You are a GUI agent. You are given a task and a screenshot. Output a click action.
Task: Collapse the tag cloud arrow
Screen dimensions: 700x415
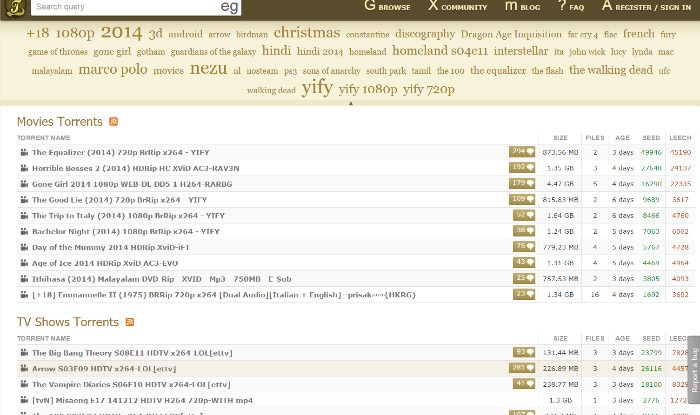pyautogui.click(x=350, y=103)
